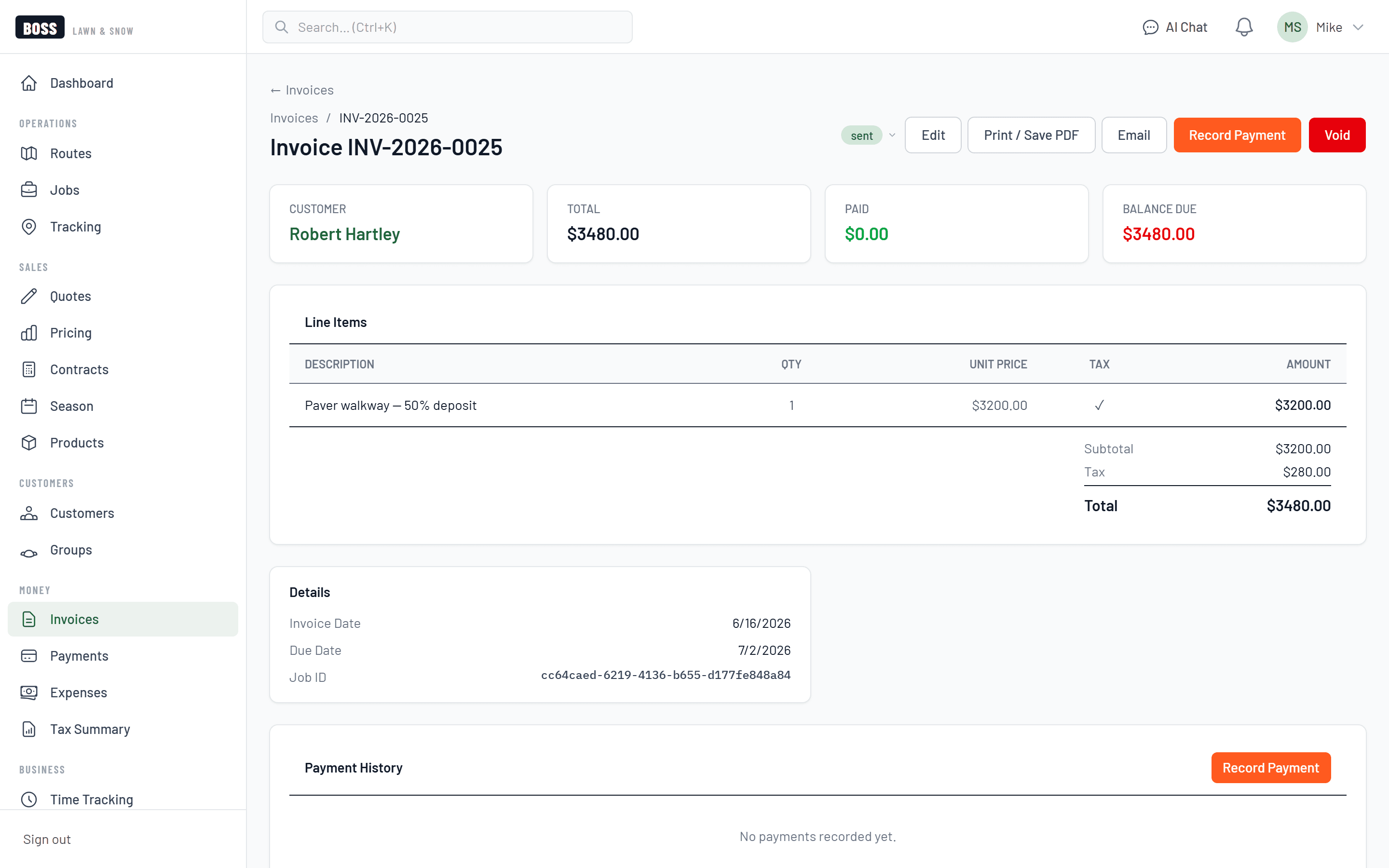The height and width of the screenshot is (868, 1389).
Task: Click the Tax Summary report icon
Action: (29, 730)
